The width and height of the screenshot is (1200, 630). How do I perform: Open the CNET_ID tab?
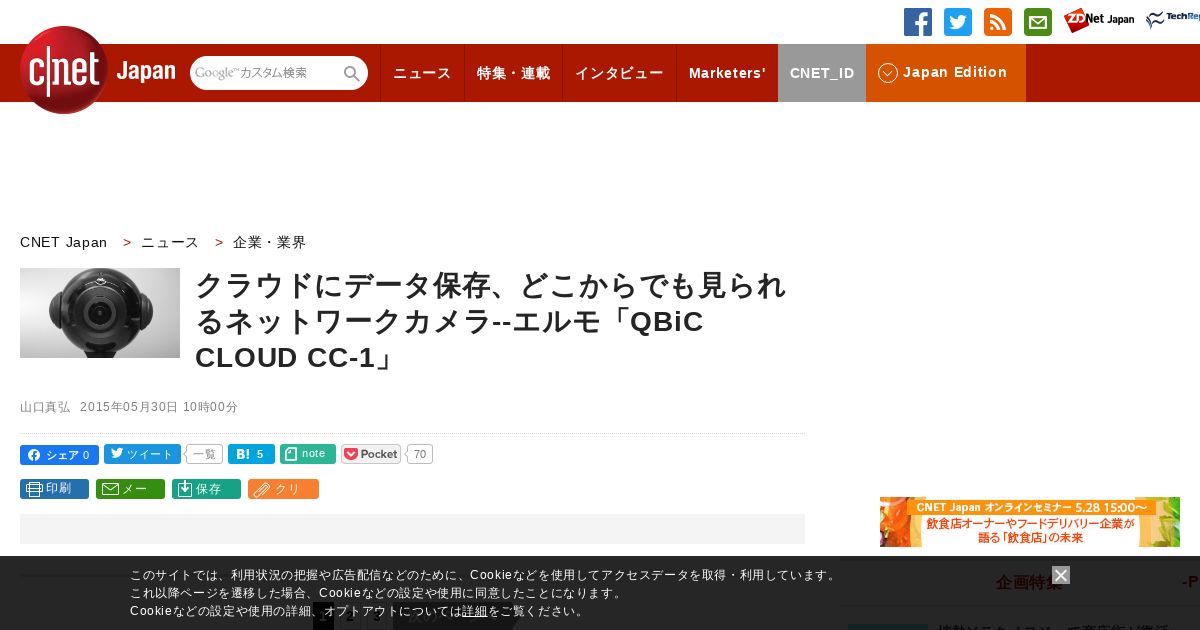822,73
